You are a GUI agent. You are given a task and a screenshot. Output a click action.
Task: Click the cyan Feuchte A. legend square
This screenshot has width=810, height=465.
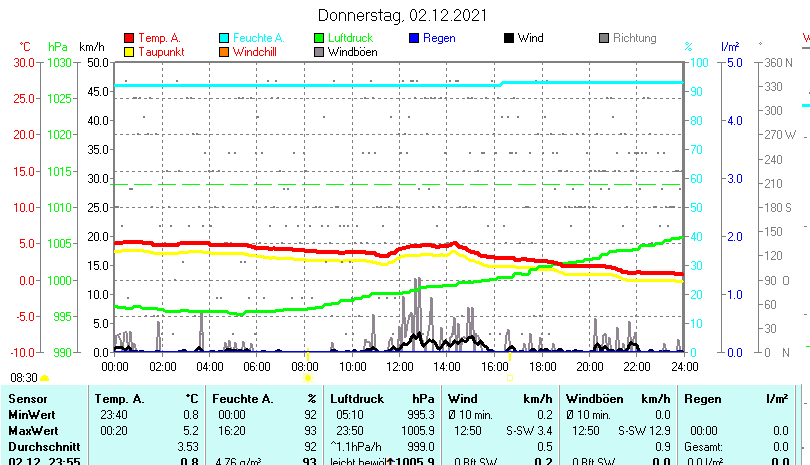[224, 38]
